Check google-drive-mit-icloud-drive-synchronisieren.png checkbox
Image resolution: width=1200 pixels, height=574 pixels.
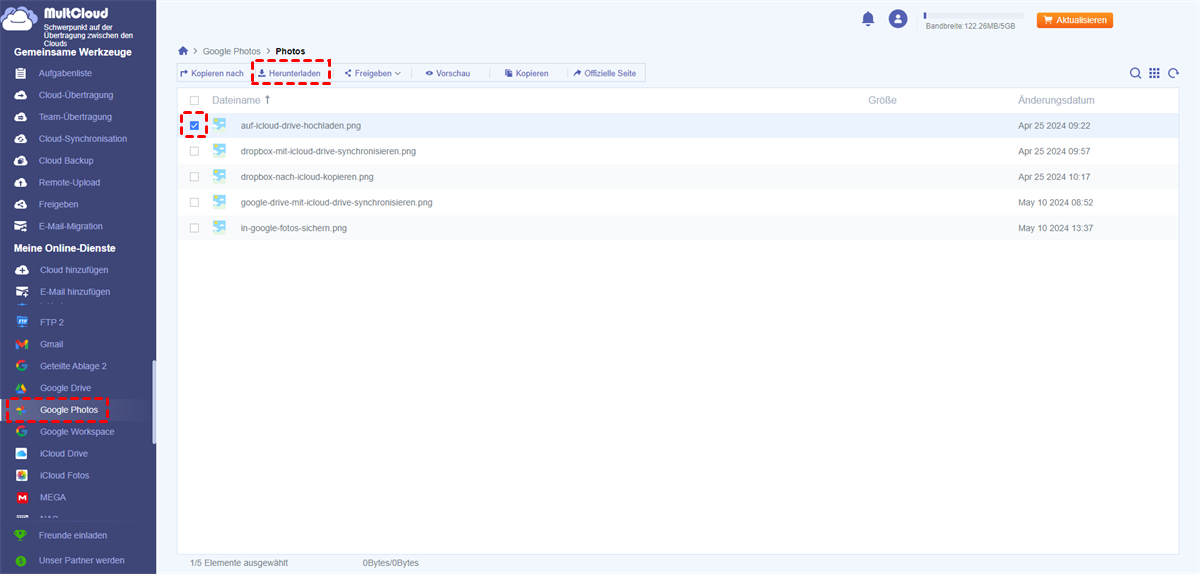194,202
